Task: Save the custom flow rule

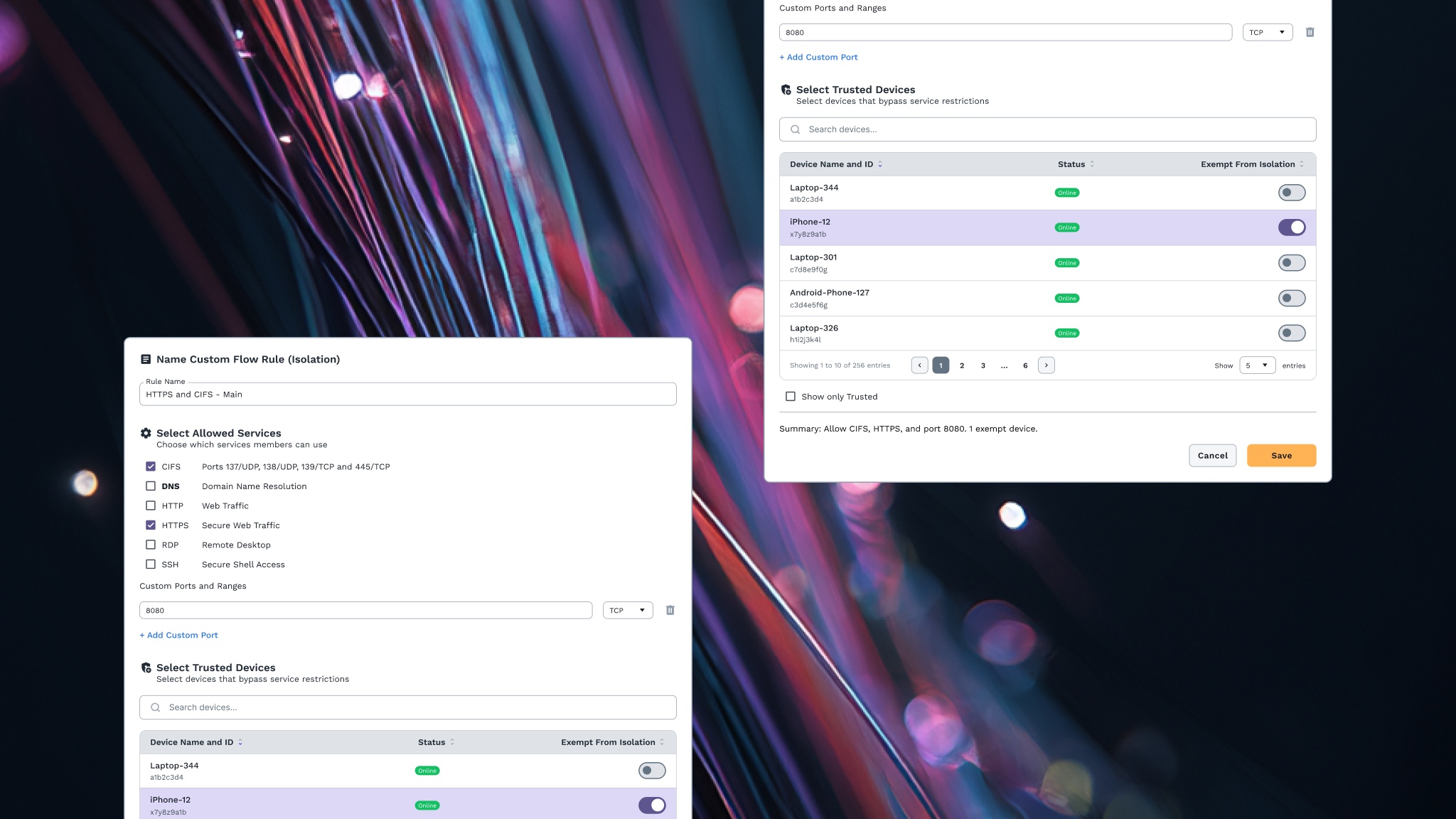Action: point(1281,455)
